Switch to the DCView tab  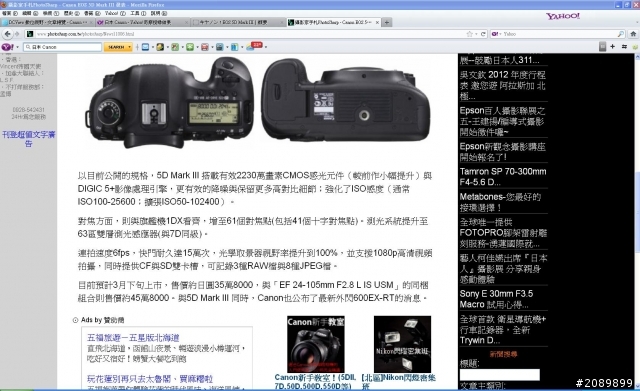[48, 22]
